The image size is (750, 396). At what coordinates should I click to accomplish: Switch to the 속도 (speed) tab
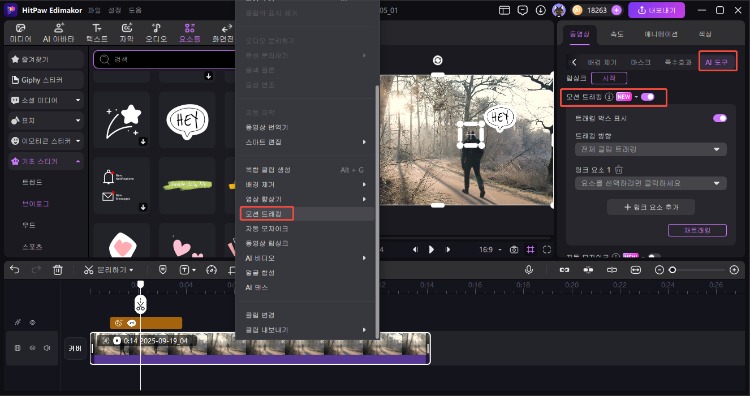pos(617,34)
